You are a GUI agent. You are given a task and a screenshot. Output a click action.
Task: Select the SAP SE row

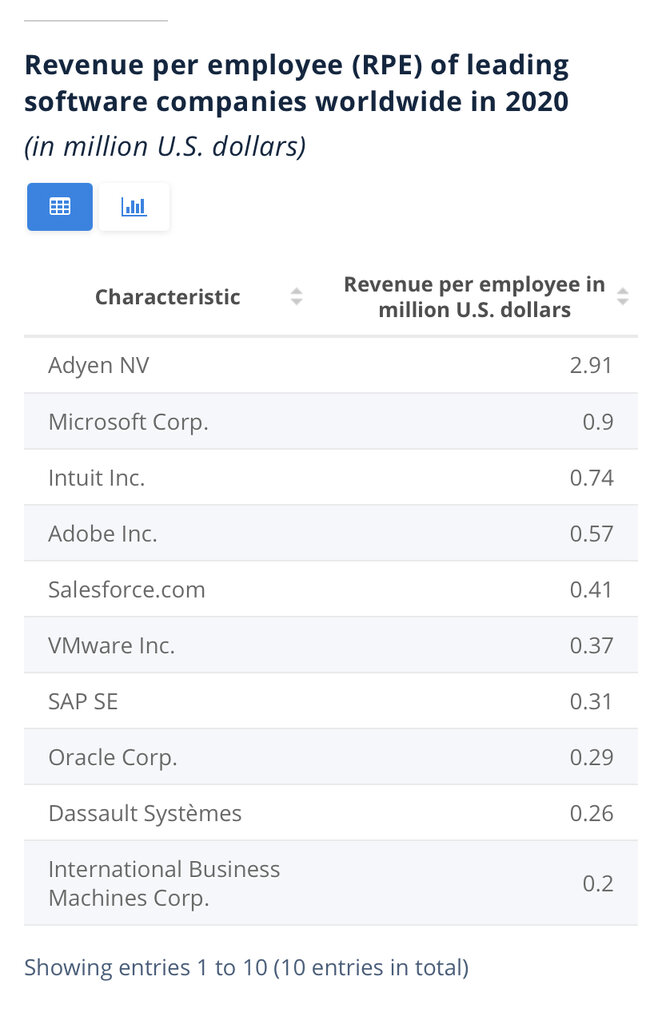click(x=331, y=701)
